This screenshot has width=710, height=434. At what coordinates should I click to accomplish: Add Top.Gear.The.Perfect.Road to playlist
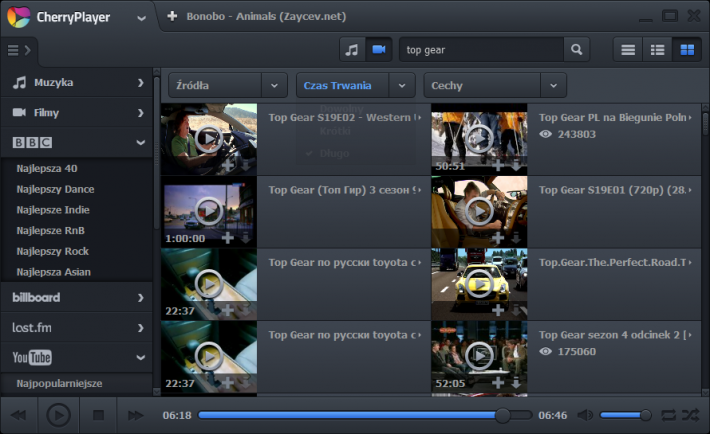pos(498,310)
